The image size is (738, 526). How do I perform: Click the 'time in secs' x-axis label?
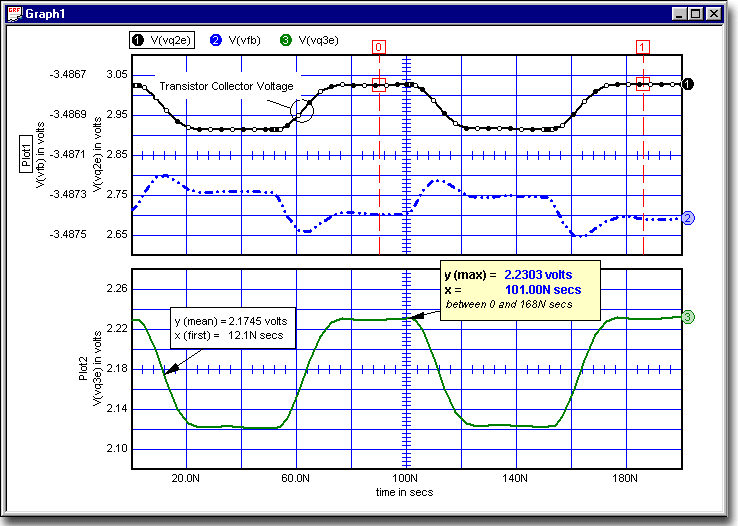pyautogui.click(x=406, y=492)
